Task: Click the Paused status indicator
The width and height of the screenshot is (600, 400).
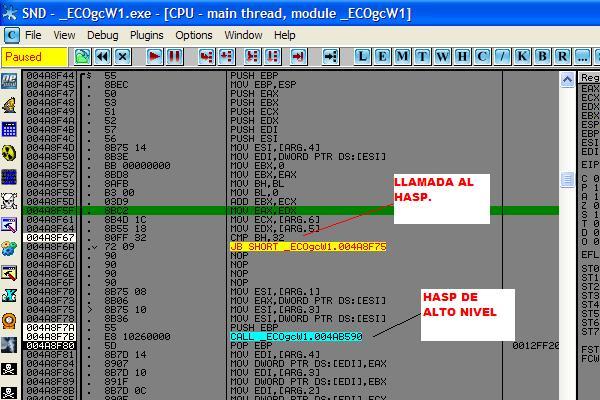Action: click(34, 57)
